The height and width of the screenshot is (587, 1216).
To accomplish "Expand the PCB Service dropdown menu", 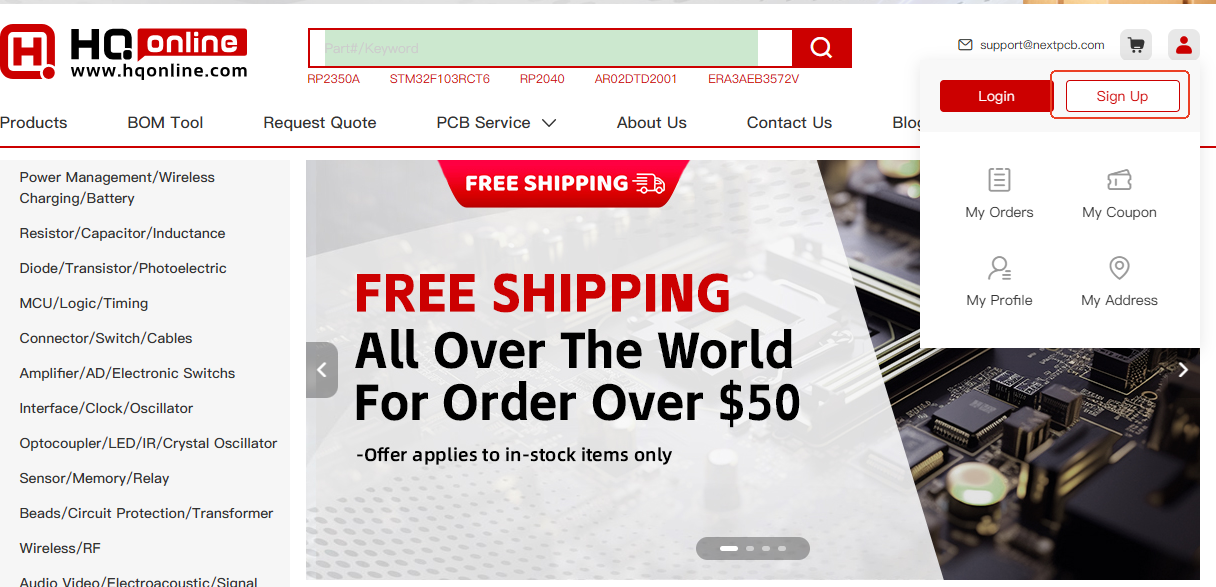I will [x=496, y=123].
